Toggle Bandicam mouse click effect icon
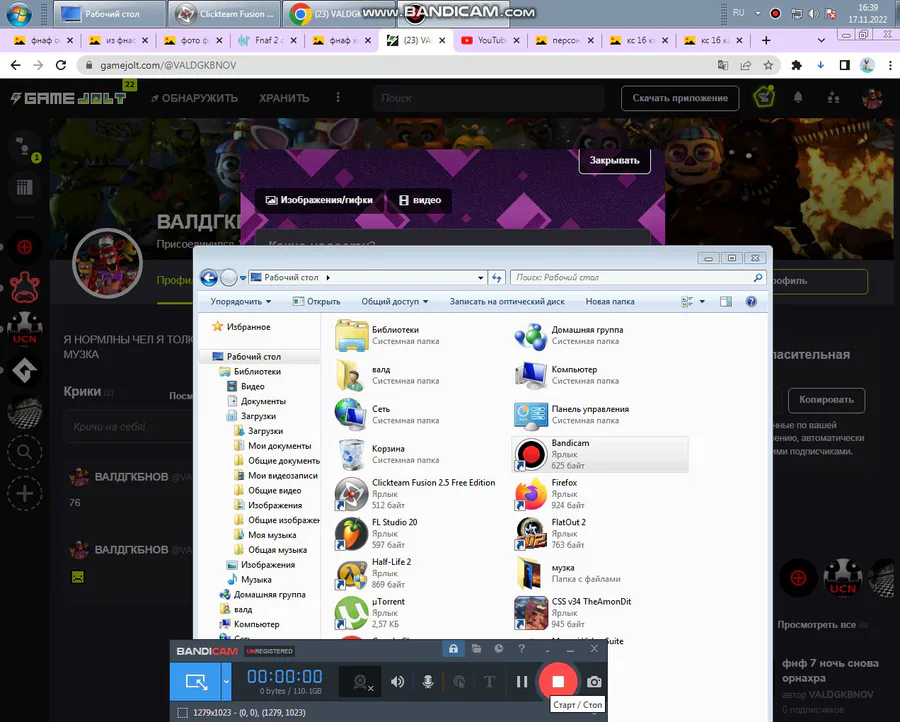 pos(459,682)
